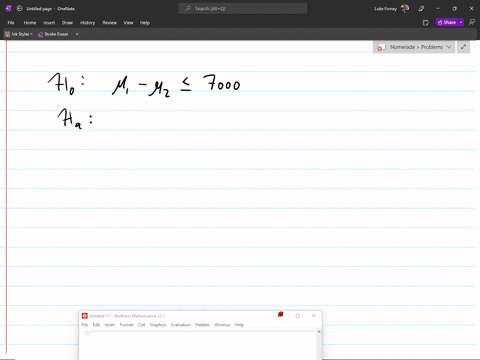The height and width of the screenshot is (360, 480).
Task: Open the Numerade > Problems notebook dropdown
Action: tap(414, 47)
